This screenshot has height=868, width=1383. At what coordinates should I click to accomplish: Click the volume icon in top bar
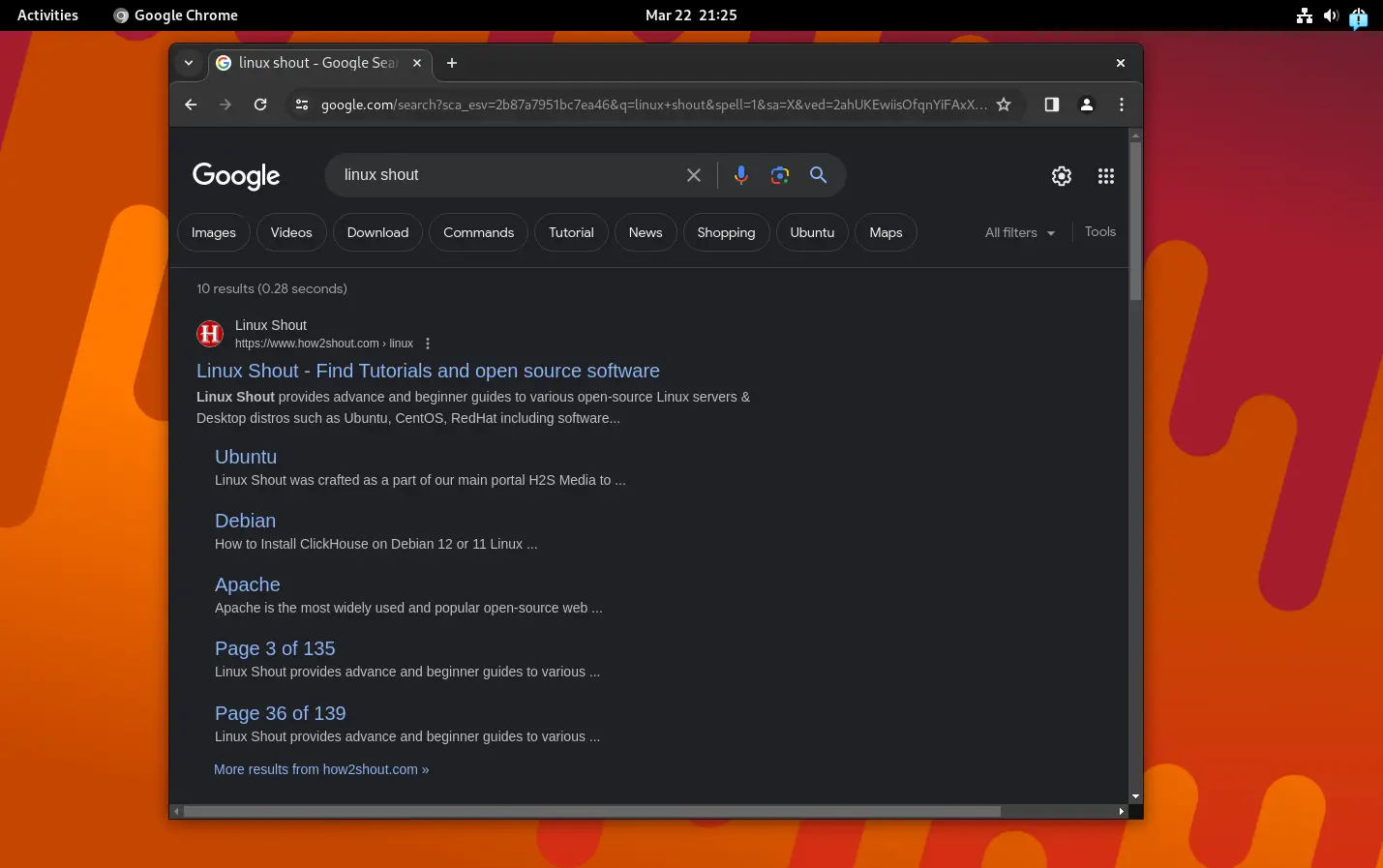(1331, 15)
